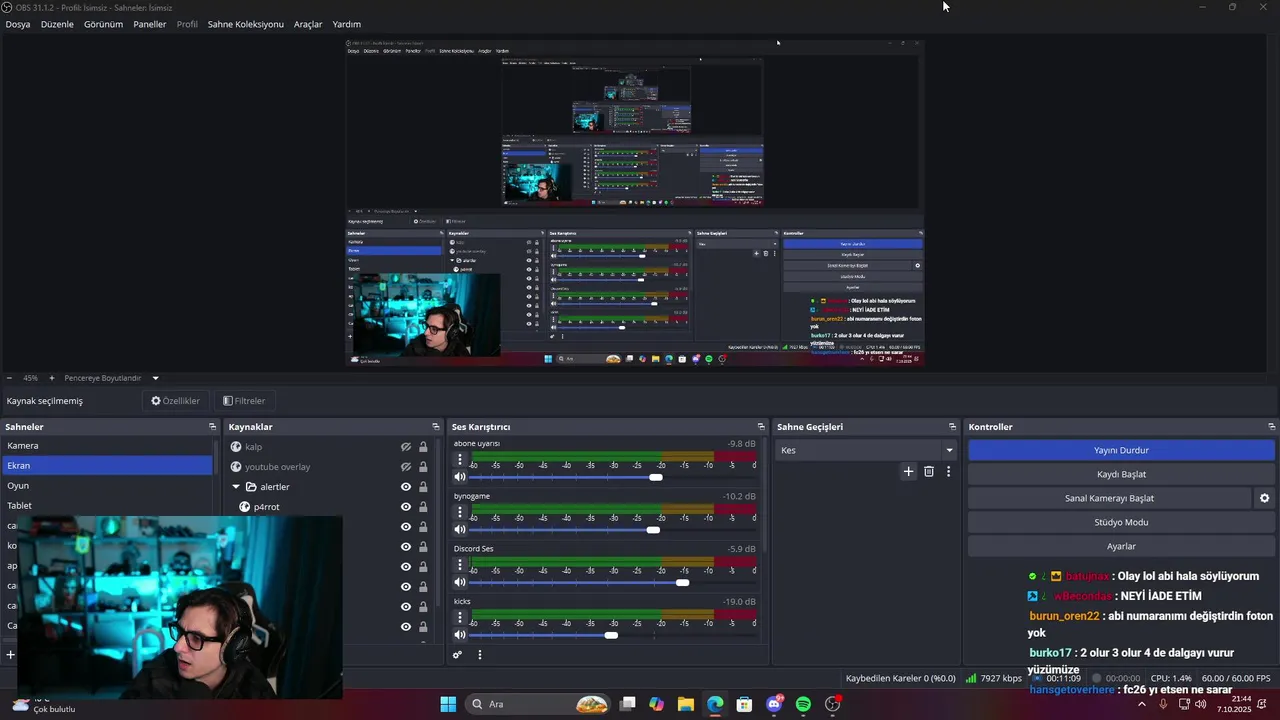Open the Paneller menu

pyautogui.click(x=150, y=24)
